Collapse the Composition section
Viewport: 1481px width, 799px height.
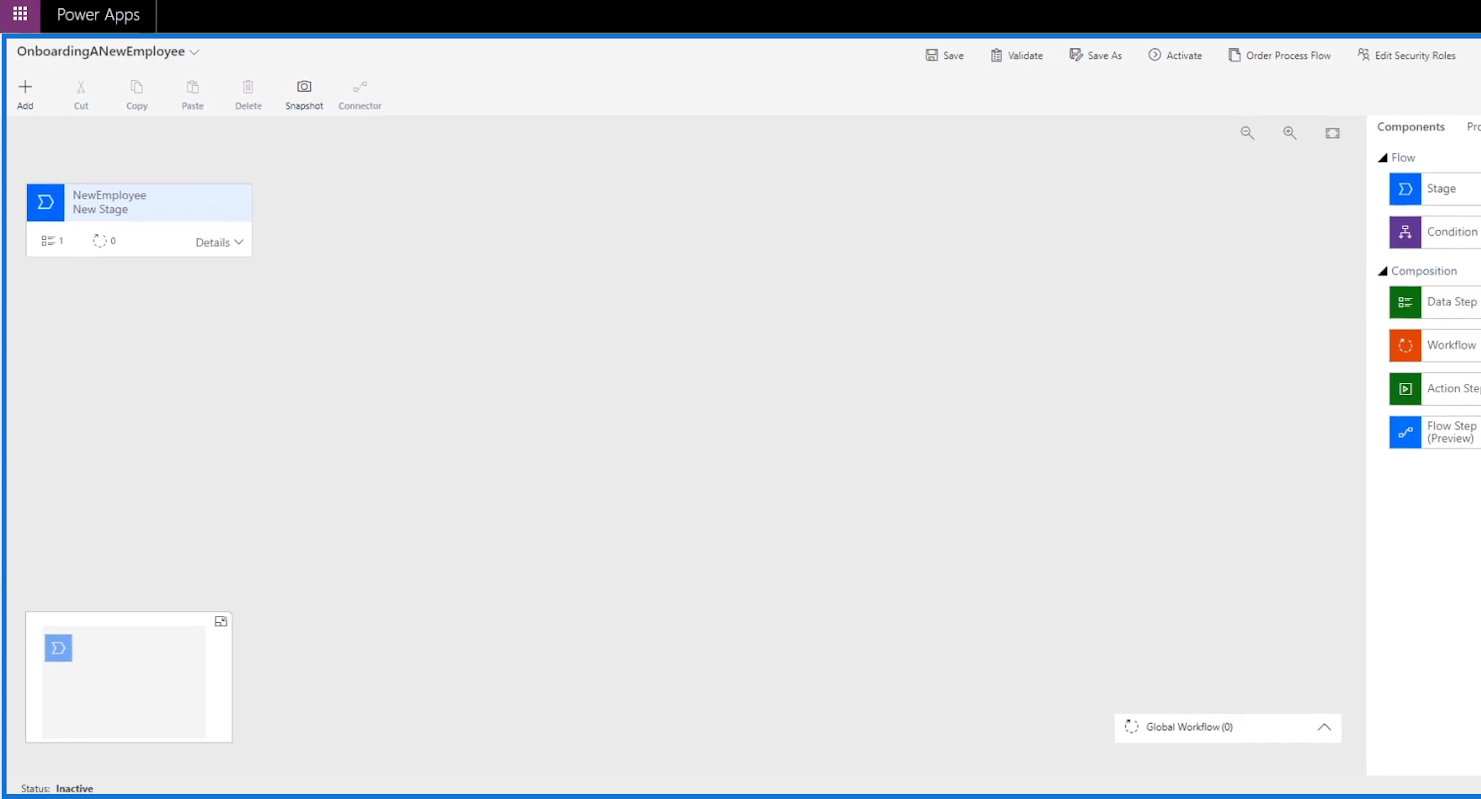(x=1383, y=271)
